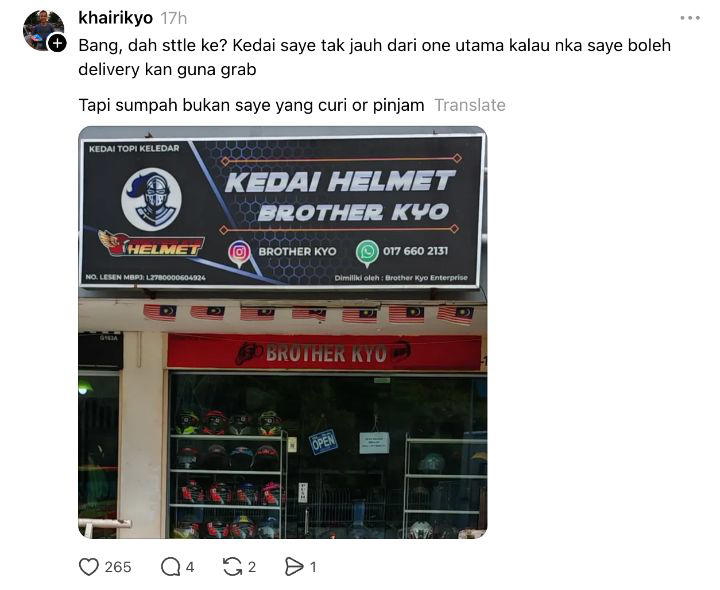Viewport: 720px width, 590px height.
Task: View the 4 replies count
Action: click(x=190, y=567)
